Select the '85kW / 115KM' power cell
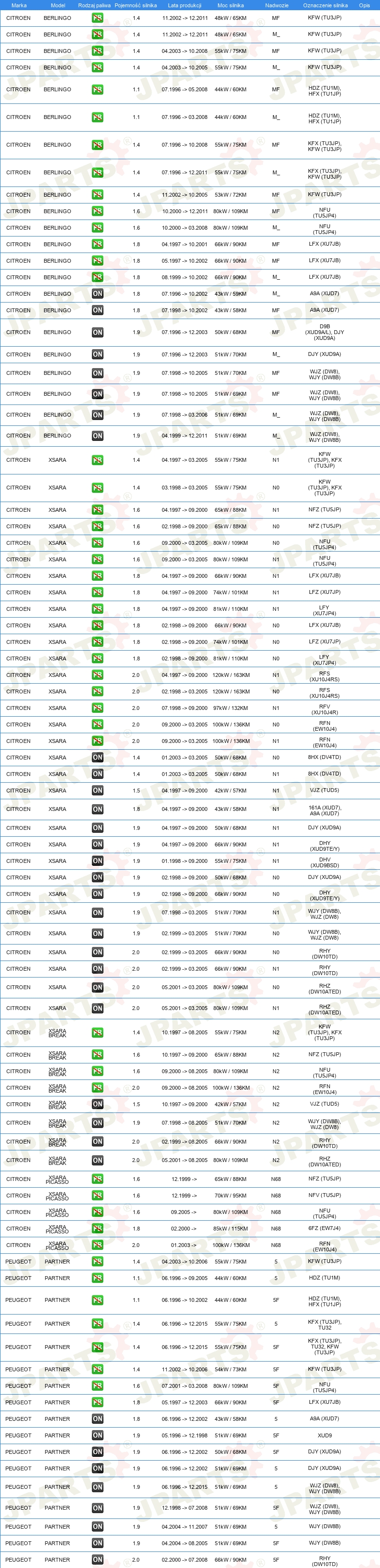The image size is (380, 1568). (231, 1229)
